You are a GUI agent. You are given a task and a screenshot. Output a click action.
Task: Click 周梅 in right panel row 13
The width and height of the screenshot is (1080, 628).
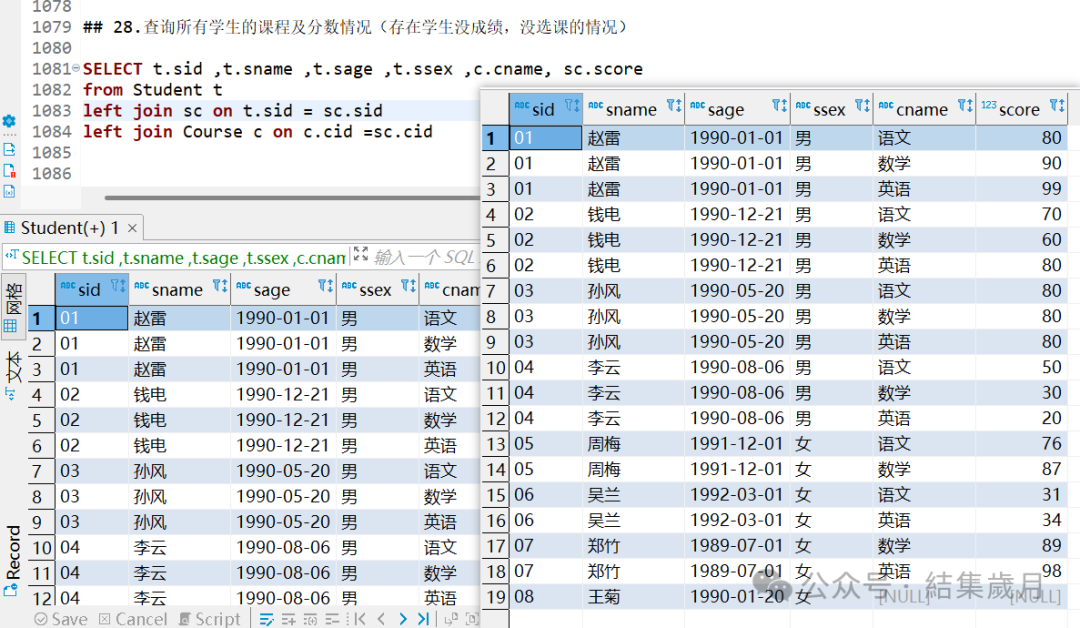coord(604,444)
